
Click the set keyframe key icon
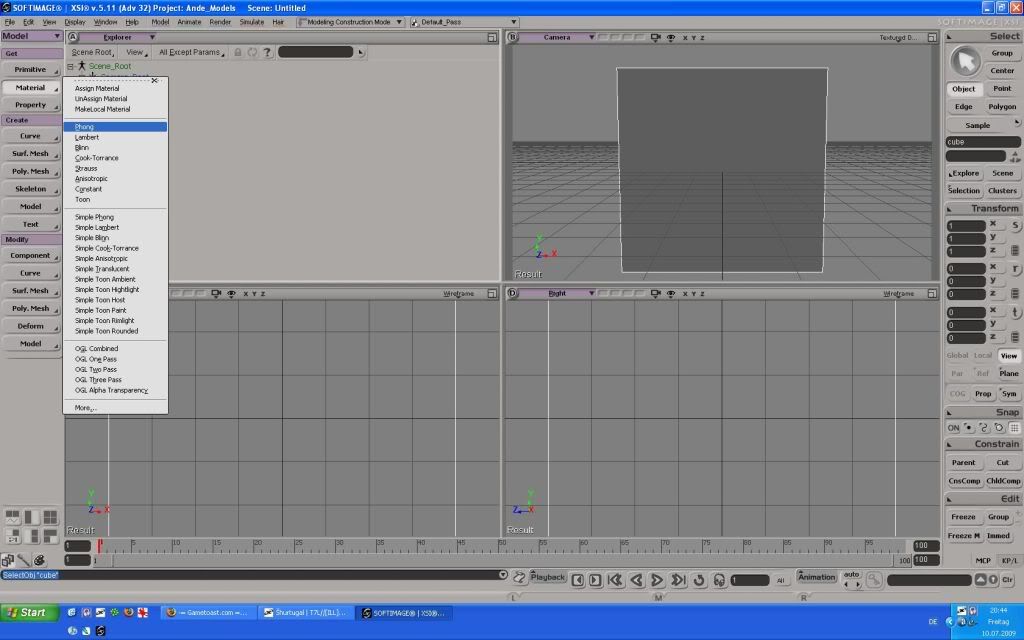[x=874, y=579]
